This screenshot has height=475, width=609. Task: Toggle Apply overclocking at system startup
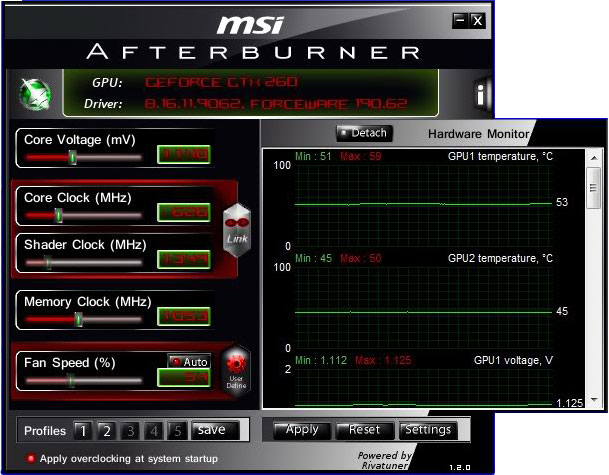[x=31, y=458]
